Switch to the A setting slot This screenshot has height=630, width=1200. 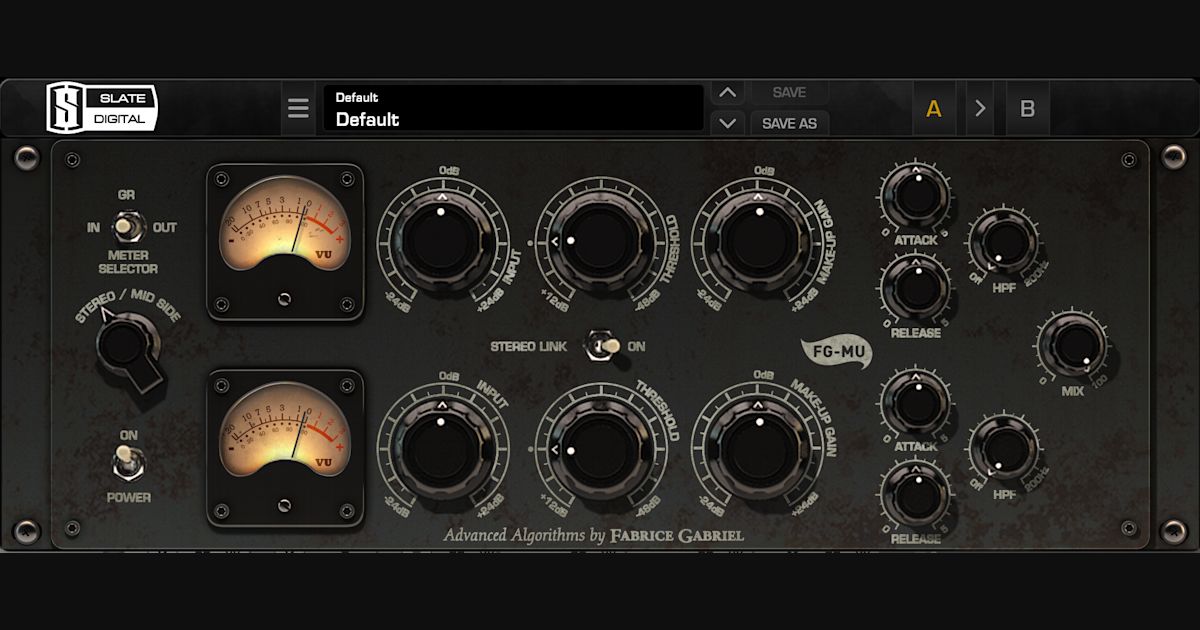tap(933, 109)
